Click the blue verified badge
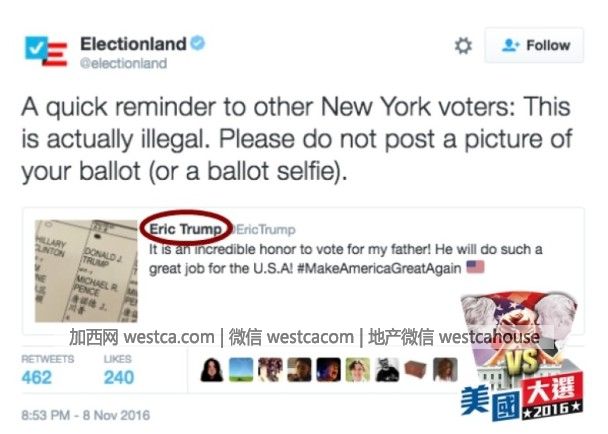608x434 pixels. (x=198, y=43)
